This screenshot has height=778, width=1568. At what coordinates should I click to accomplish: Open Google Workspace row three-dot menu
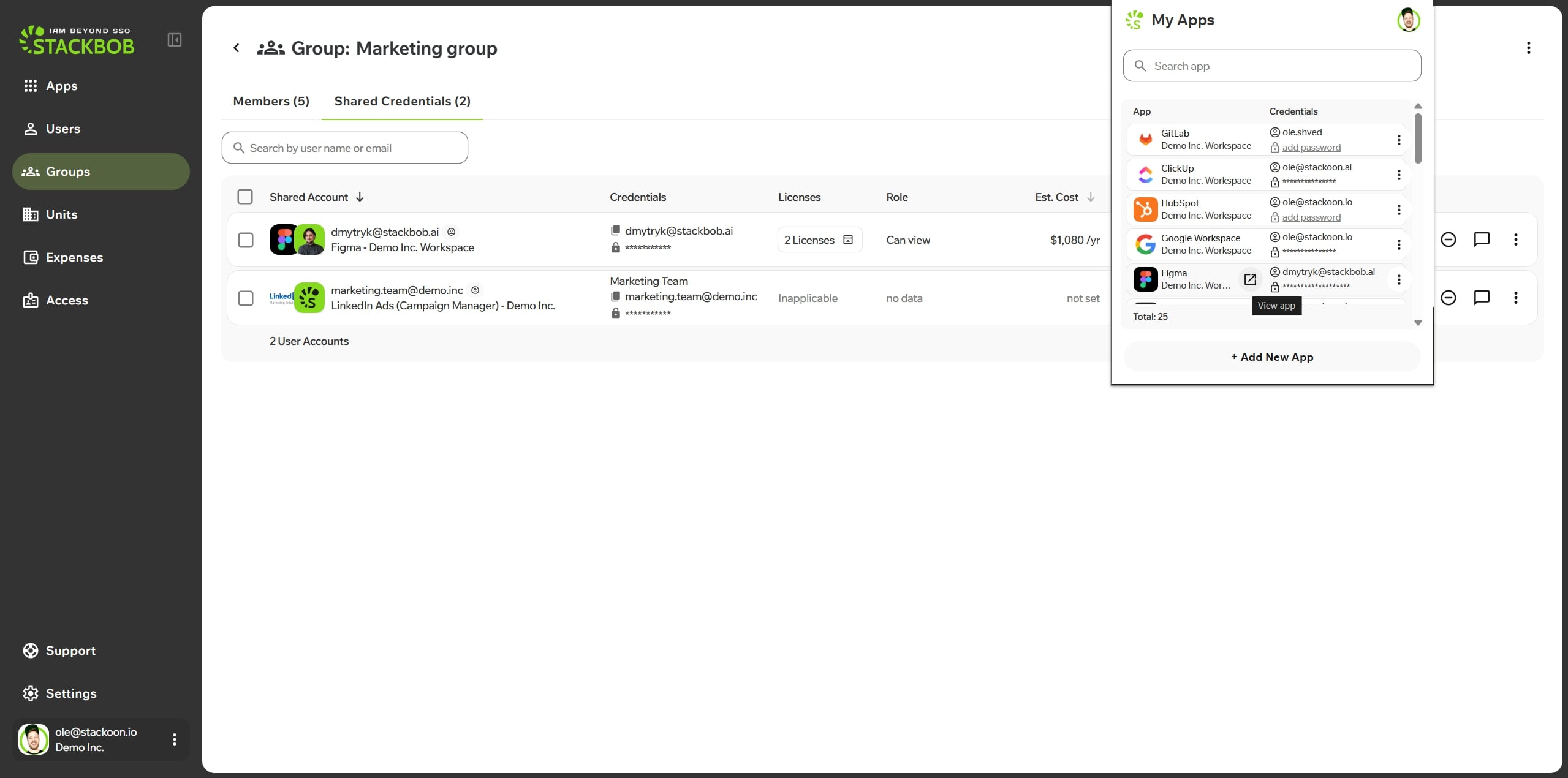(1399, 244)
